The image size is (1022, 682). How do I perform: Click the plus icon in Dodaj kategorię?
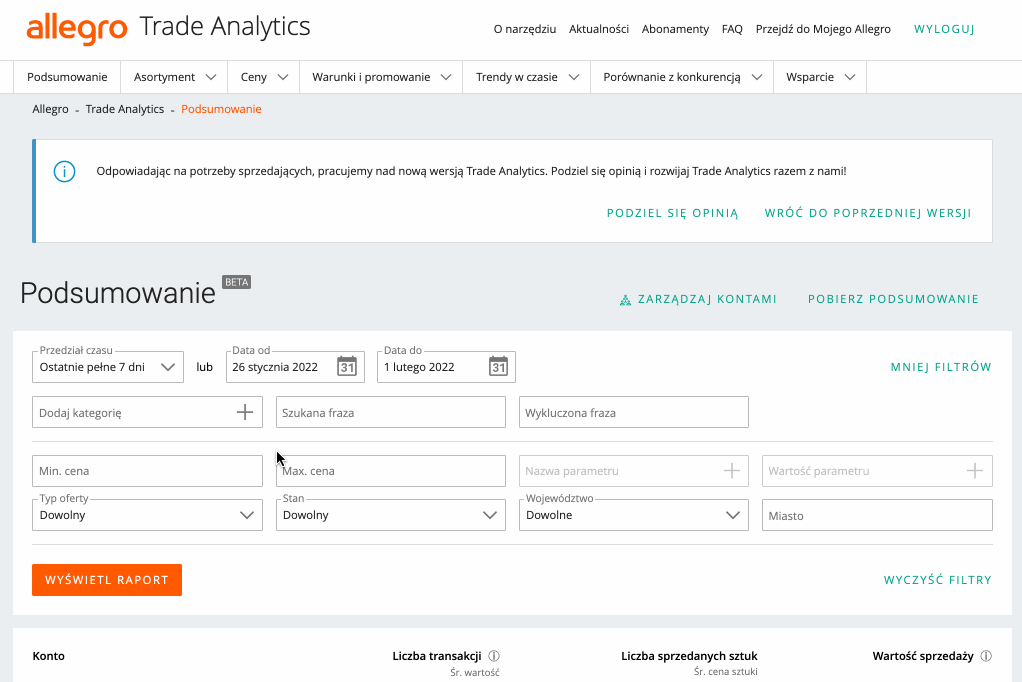pos(244,412)
